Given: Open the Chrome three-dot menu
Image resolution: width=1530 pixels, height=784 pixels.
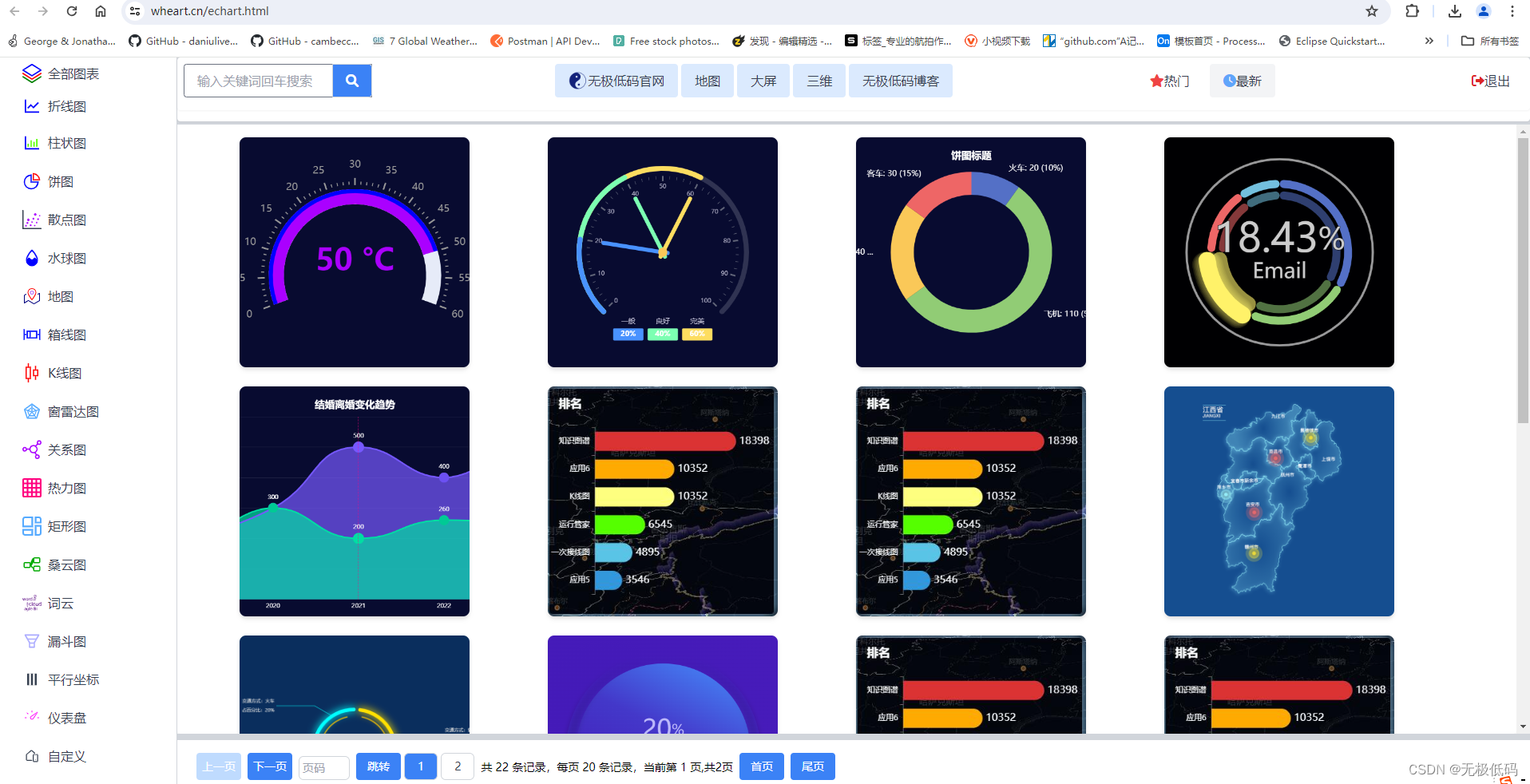Looking at the screenshot, I should click(x=1512, y=11).
